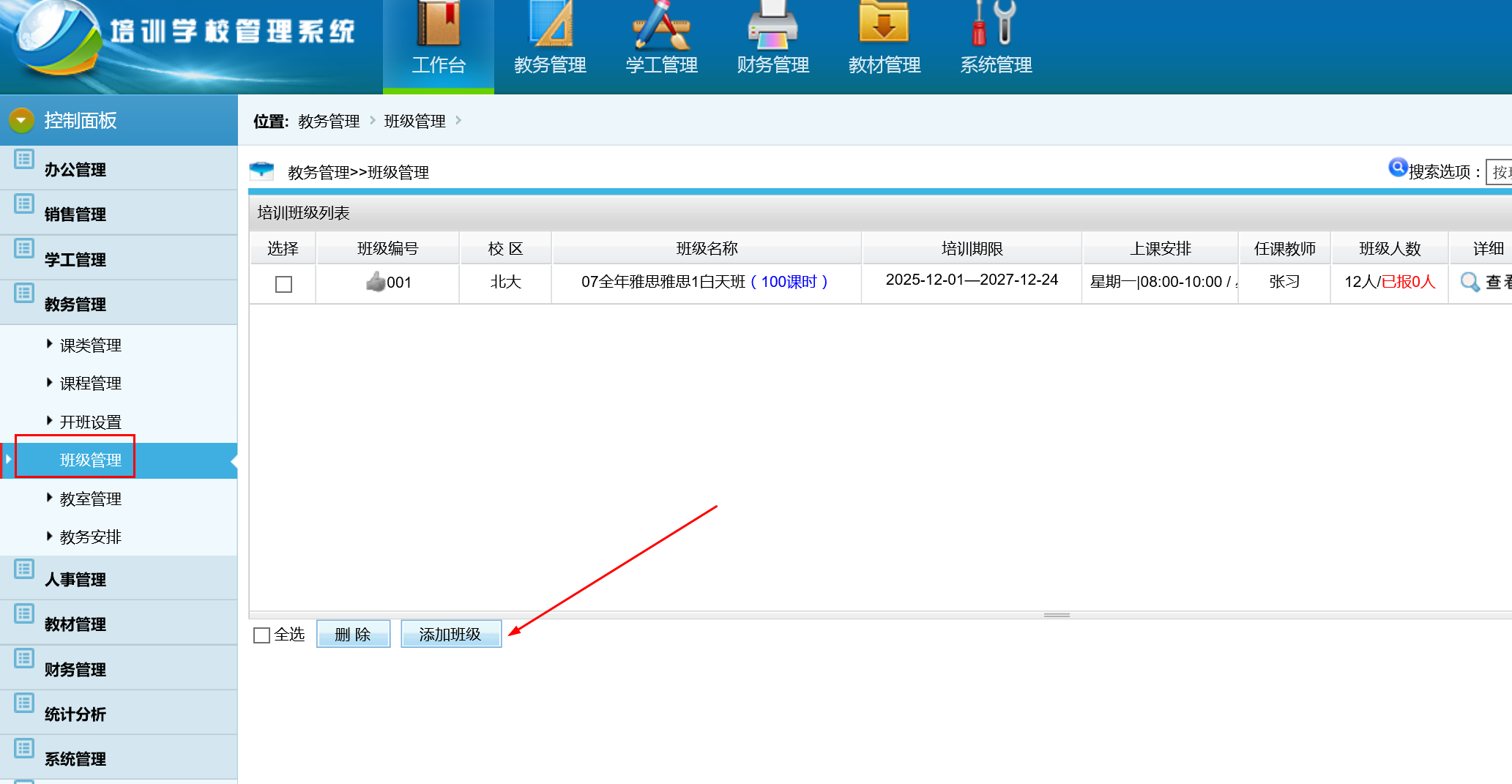The image size is (1512, 784).
Task: Click the 搜索选项 input box
Action: pyautogui.click(x=1499, y=172)
